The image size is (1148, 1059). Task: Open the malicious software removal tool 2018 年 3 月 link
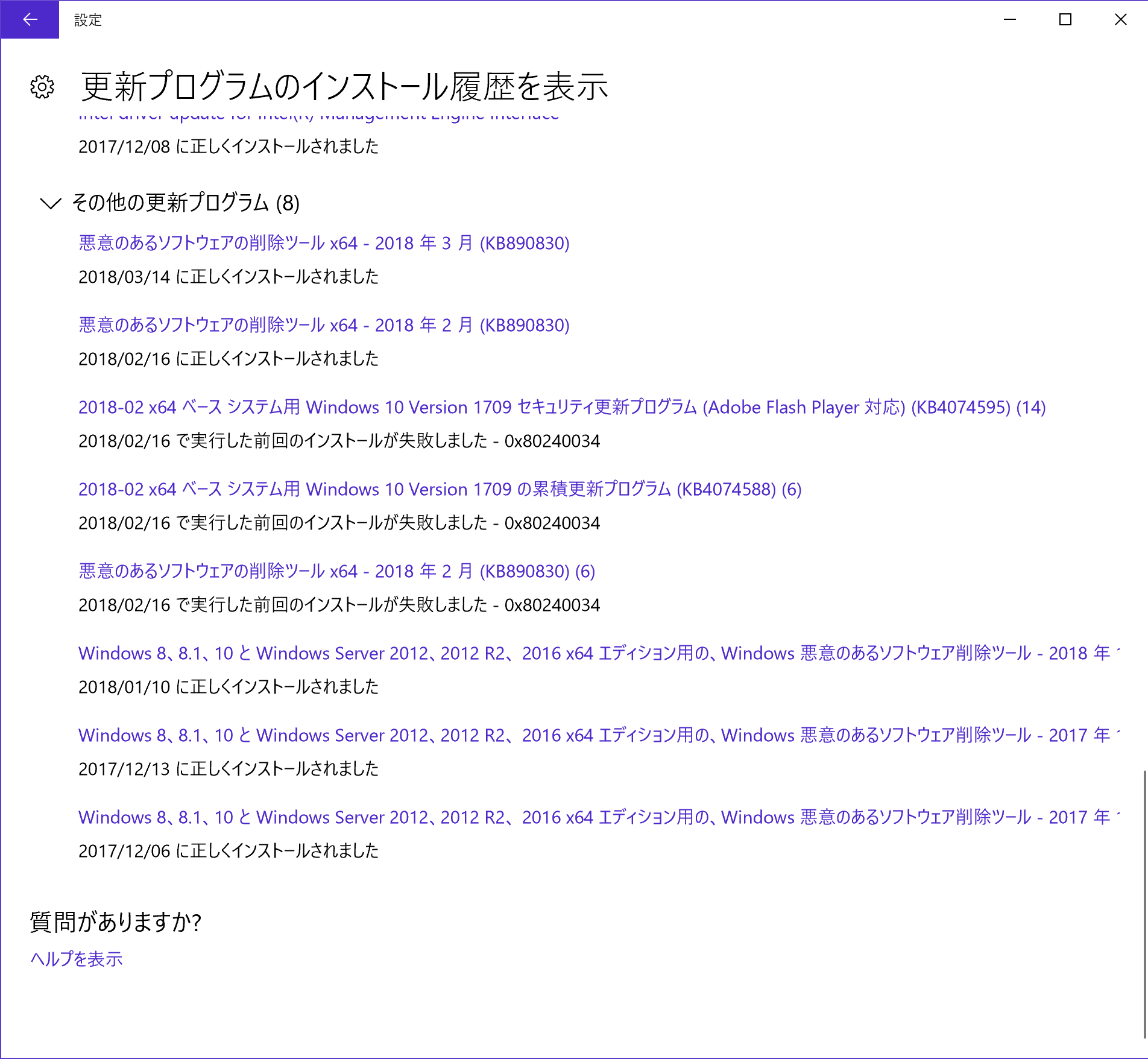[324, 243]
